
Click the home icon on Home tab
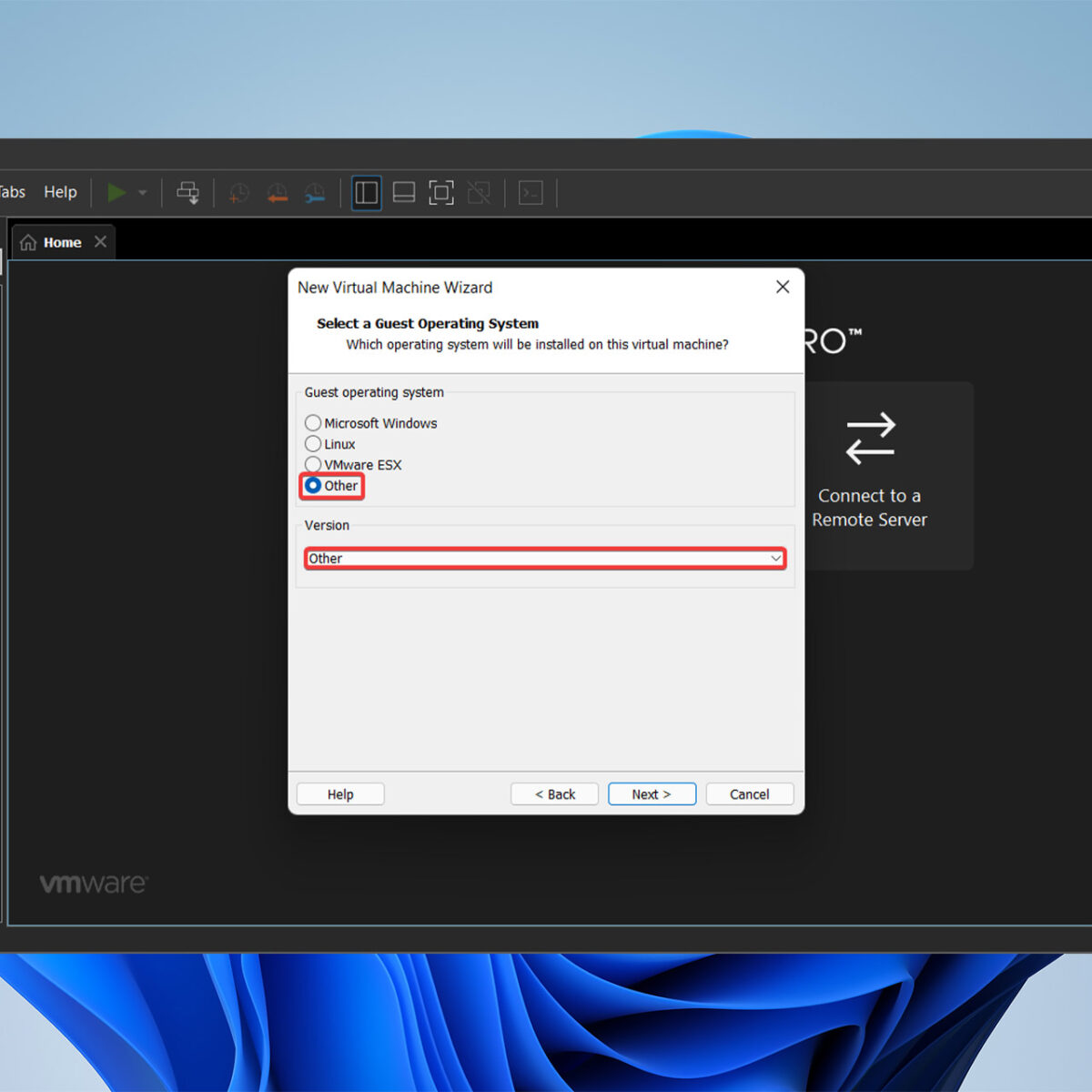tap(28, 242)
